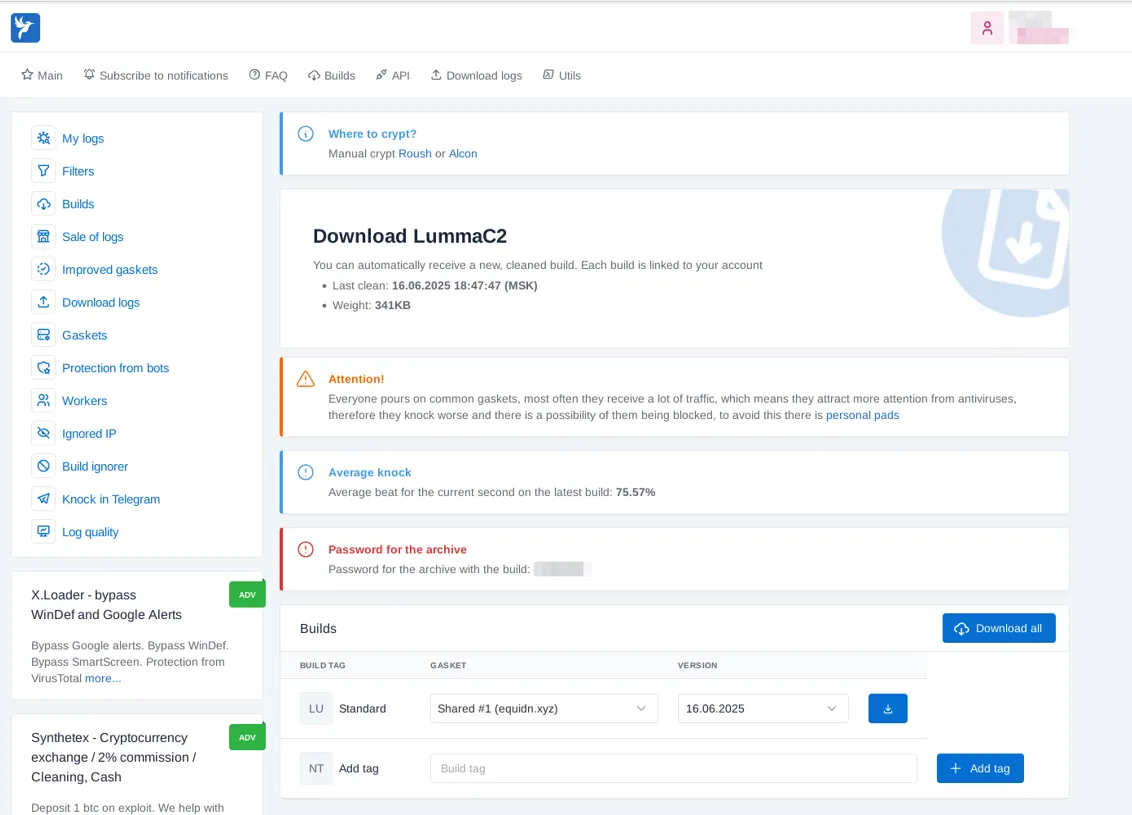Click the Download LummaC2 heading
This screenshot has width=1132, height=815.
pyautogui.click(x=410, y=236)
